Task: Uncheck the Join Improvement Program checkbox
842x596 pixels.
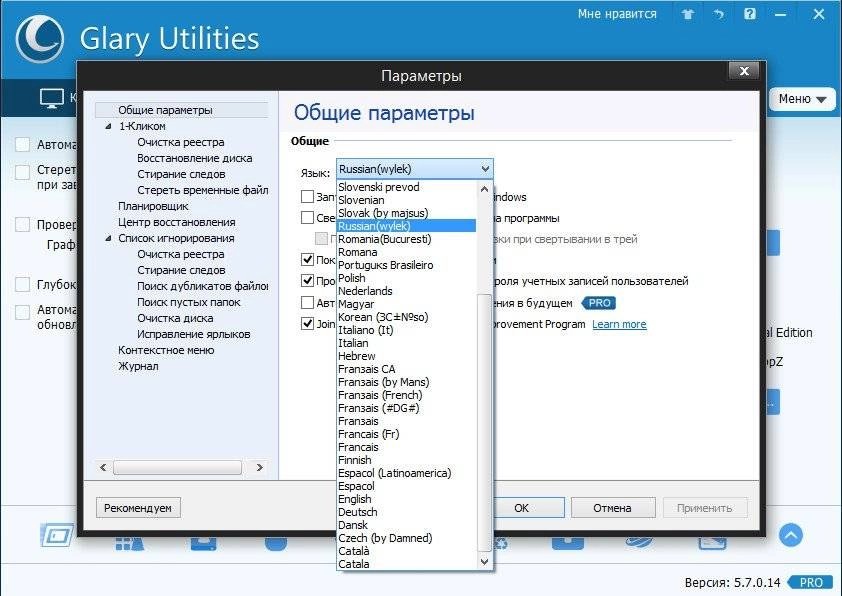Action: point(307,324)
